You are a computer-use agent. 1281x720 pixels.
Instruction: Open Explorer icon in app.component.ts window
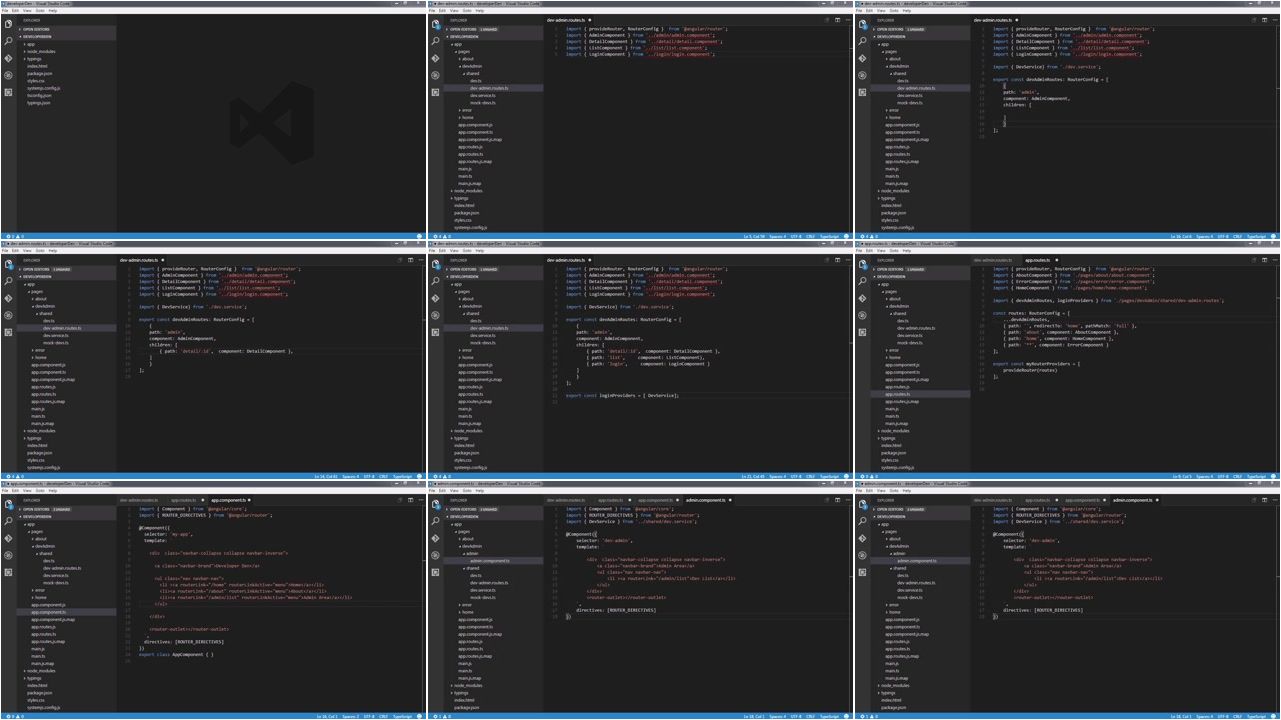8,504
